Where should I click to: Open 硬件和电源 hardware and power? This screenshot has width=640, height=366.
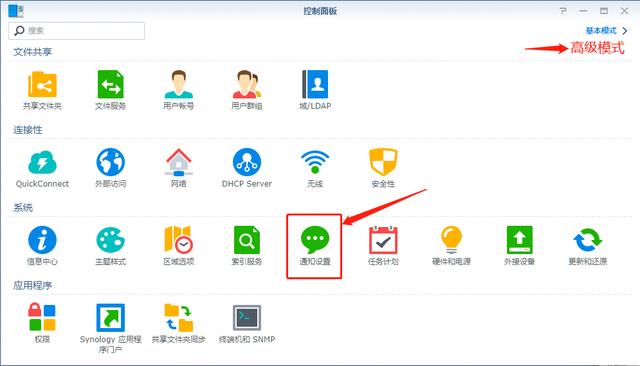[x=451, y=240]
